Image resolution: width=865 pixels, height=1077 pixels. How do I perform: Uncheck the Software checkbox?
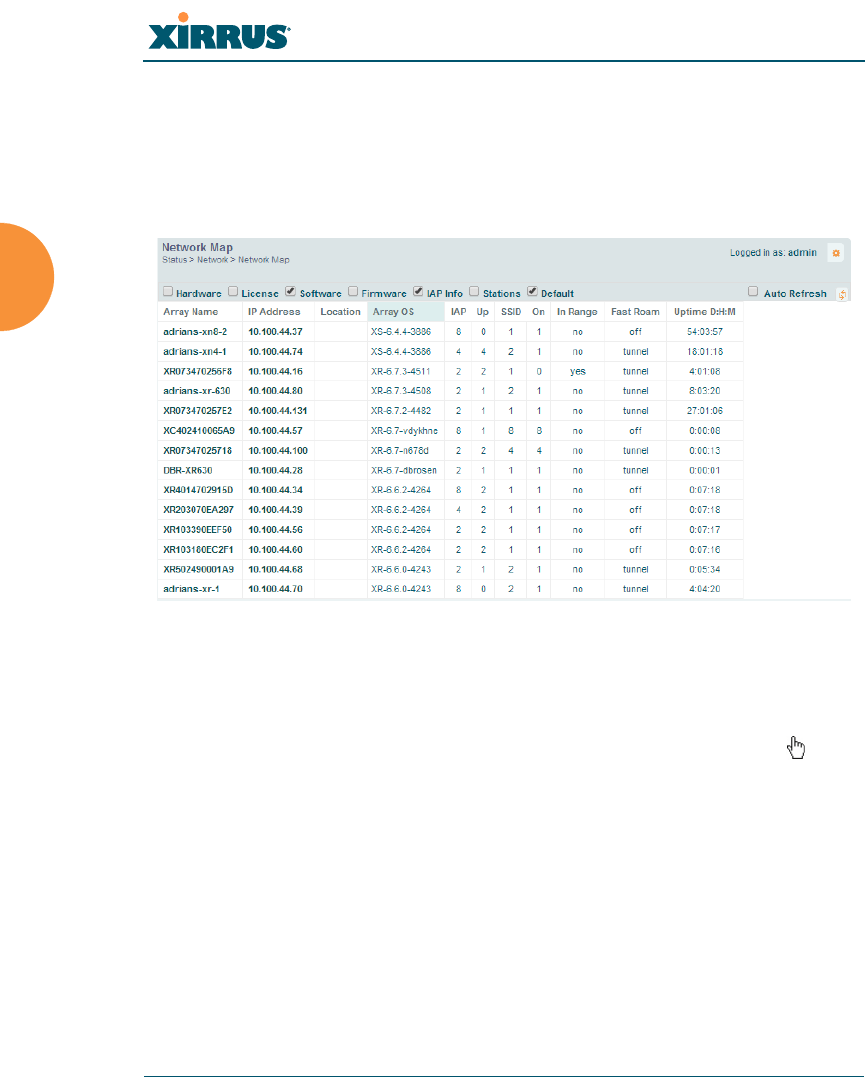coord(291,291)
